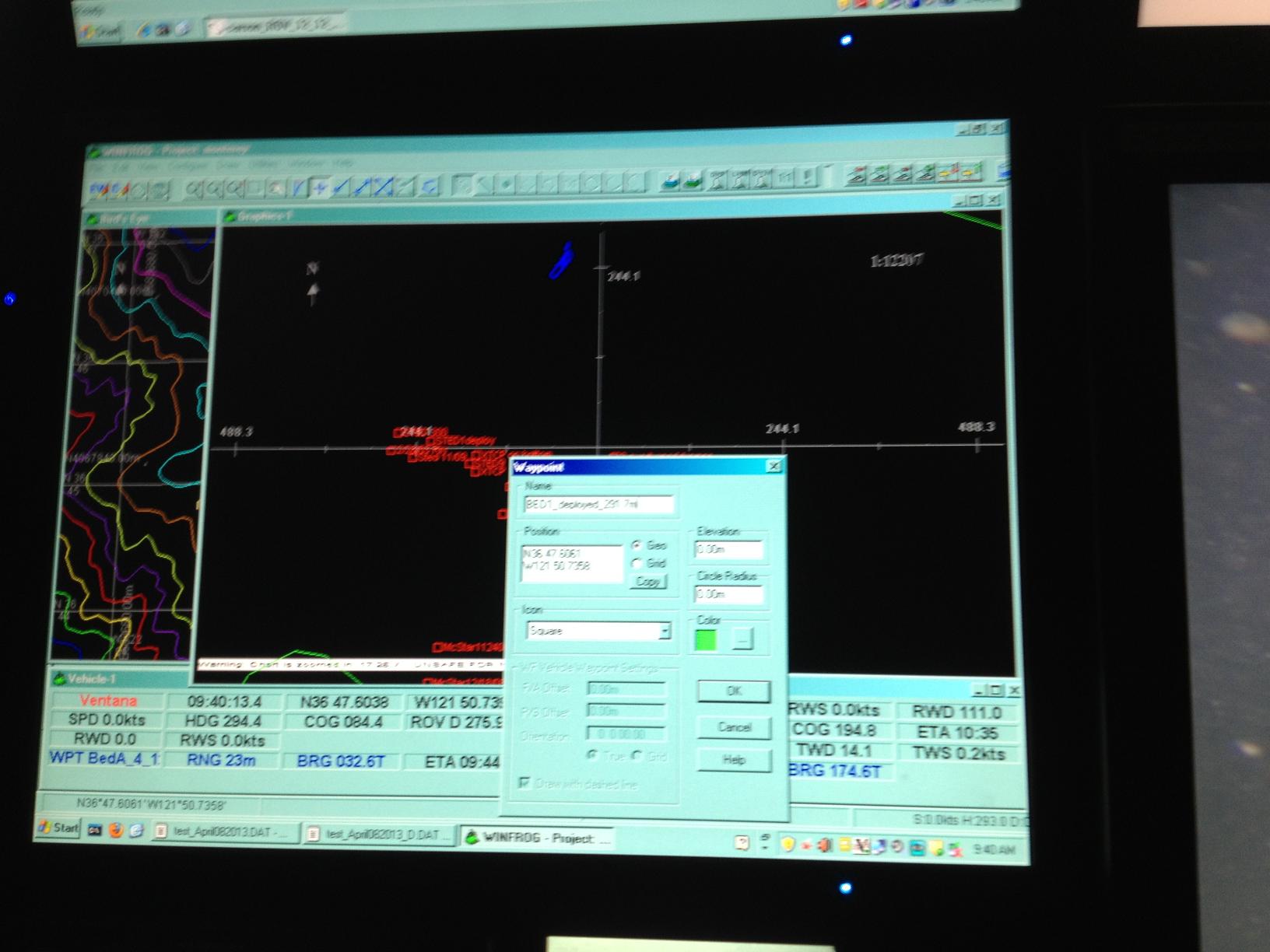Toggle the Draw with dashed line checkbox
Screen dimensions: 1270x952
pos(525,782)
